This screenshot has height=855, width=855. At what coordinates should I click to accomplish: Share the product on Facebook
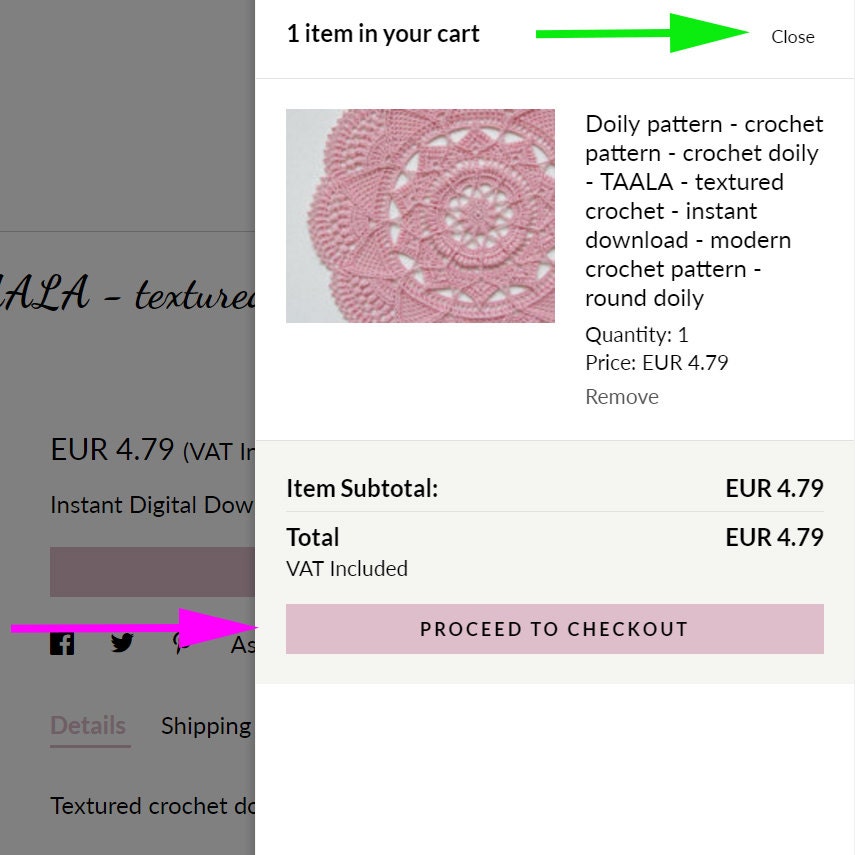point(62,643)
